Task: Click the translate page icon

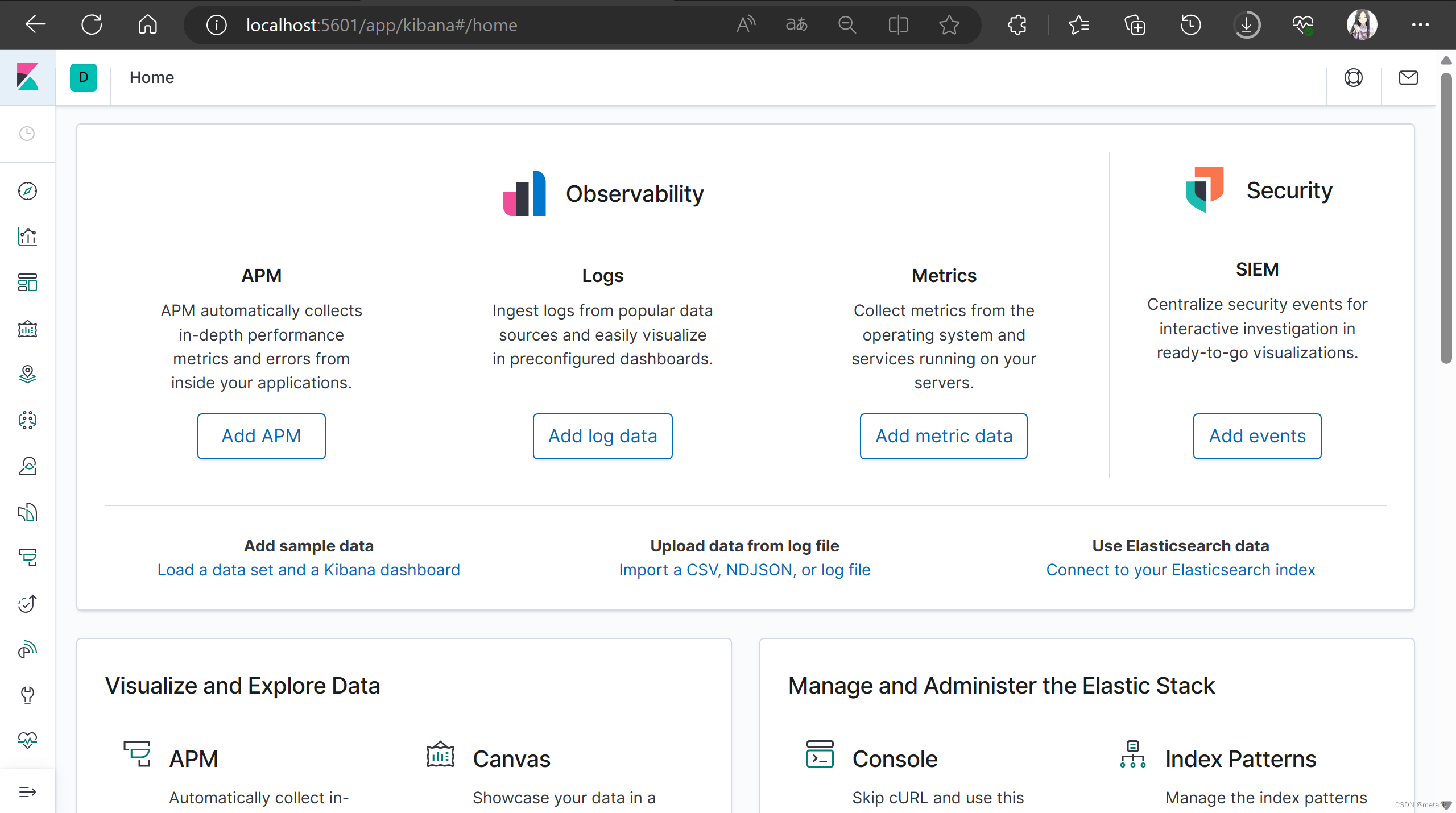Action: pyautogui.click(x=796, y=24)
